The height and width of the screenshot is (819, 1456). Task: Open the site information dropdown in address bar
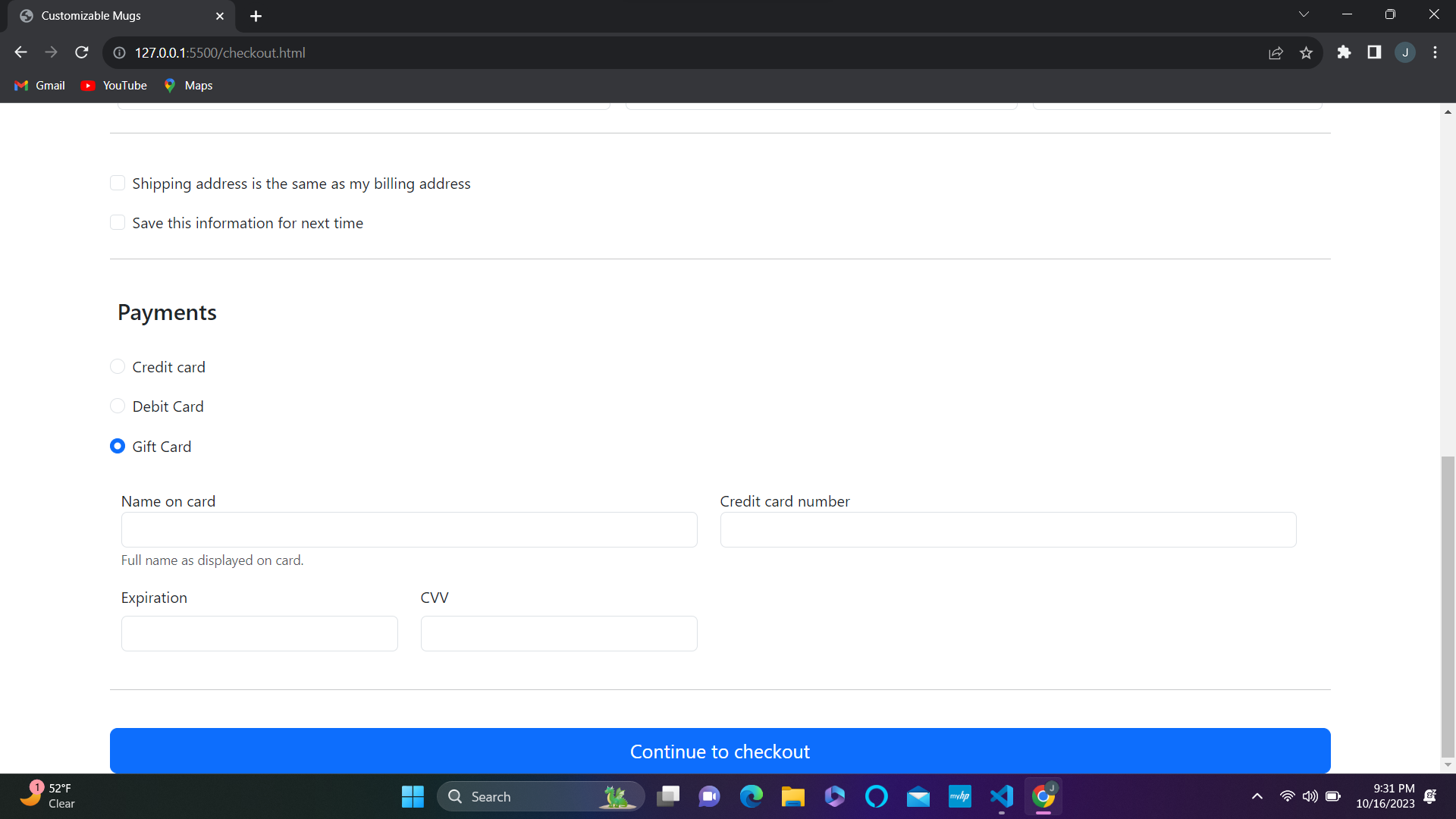(119, 52)
